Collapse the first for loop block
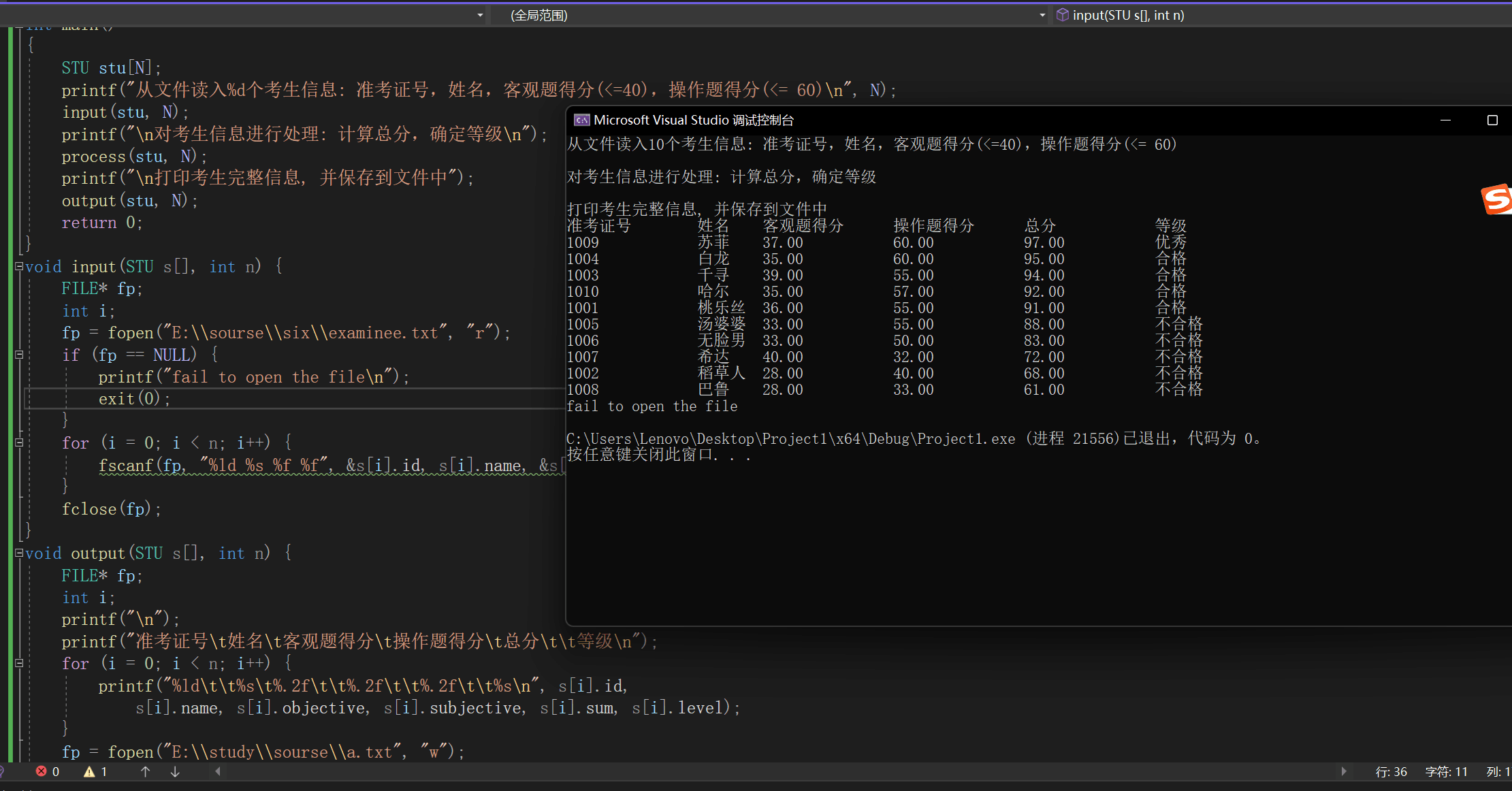Screen dimensions: 1512x791 (19, 442)
